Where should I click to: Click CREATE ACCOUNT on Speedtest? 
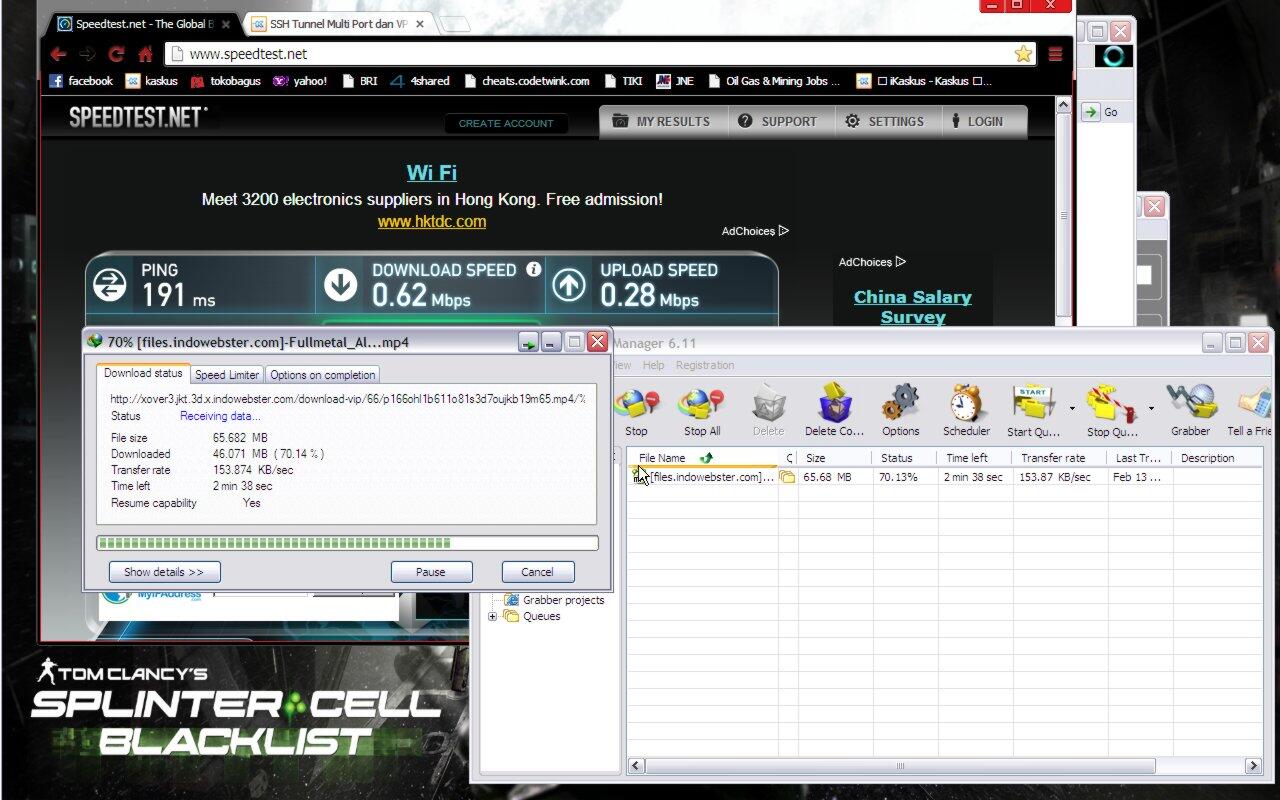coord(506,123)
